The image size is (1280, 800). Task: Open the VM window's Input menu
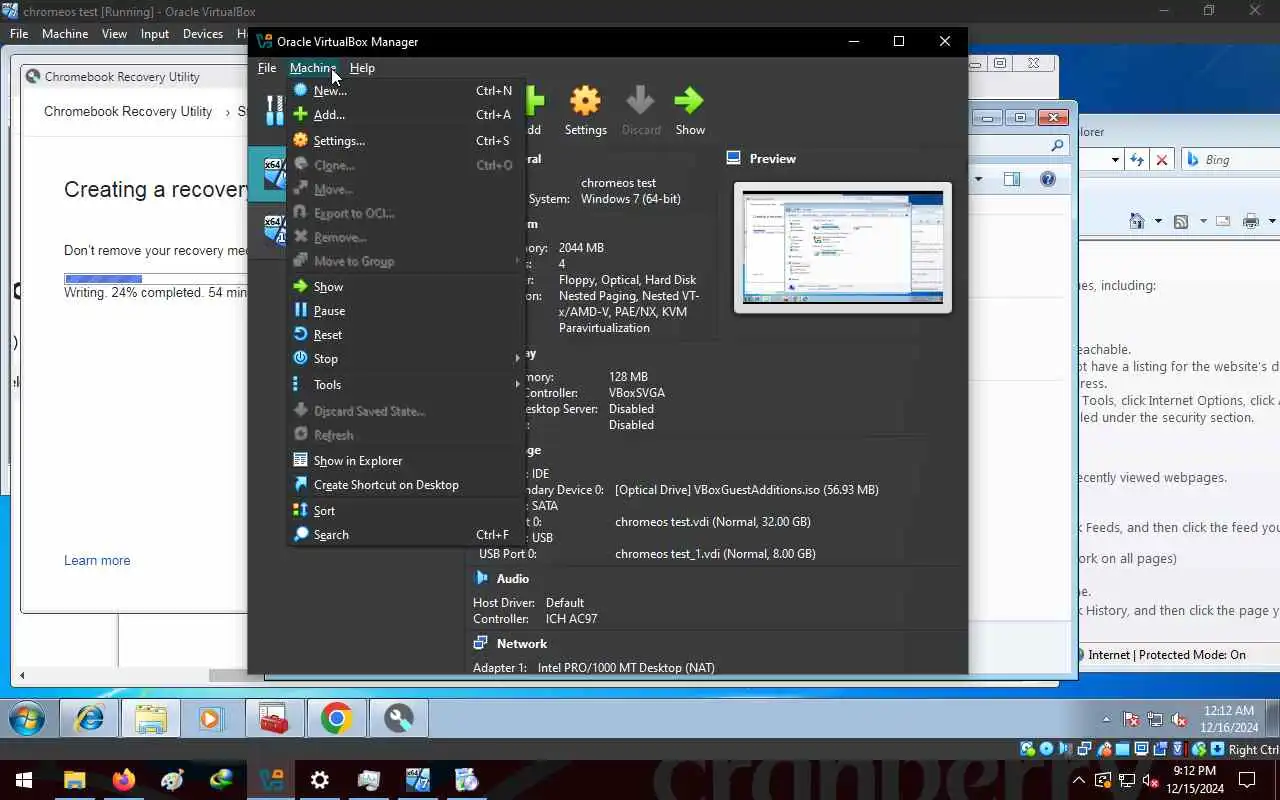[x=155, y=34]
